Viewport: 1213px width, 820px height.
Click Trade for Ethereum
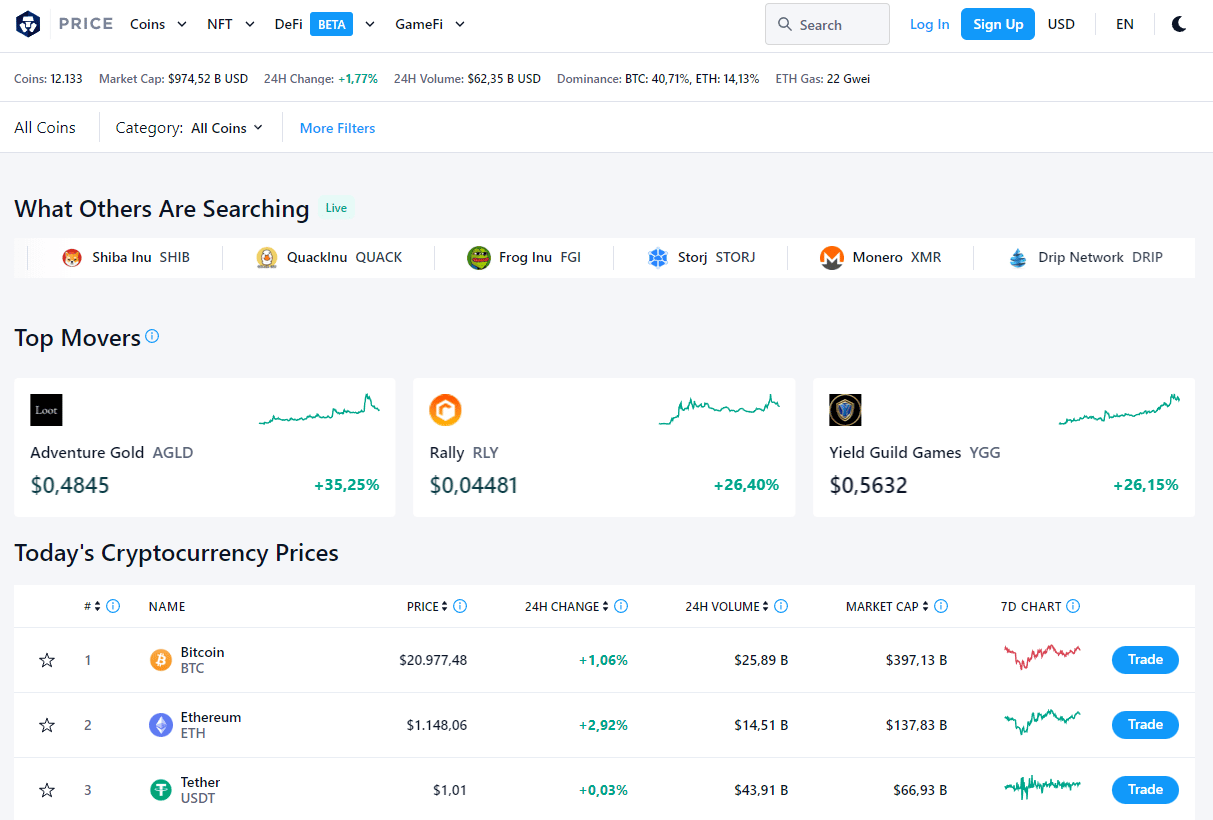coord(1145,725)
